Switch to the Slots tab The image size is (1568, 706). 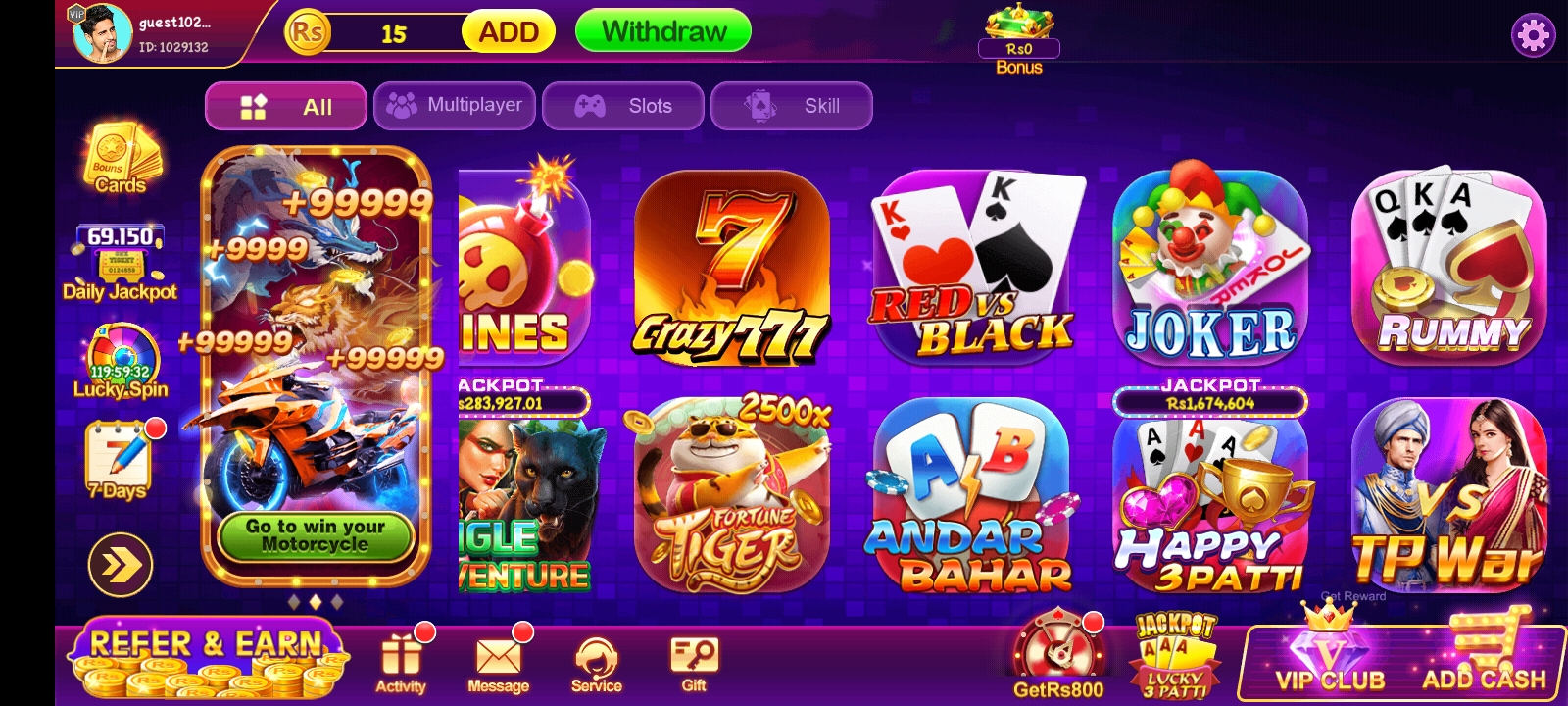[x=623, y=106]
